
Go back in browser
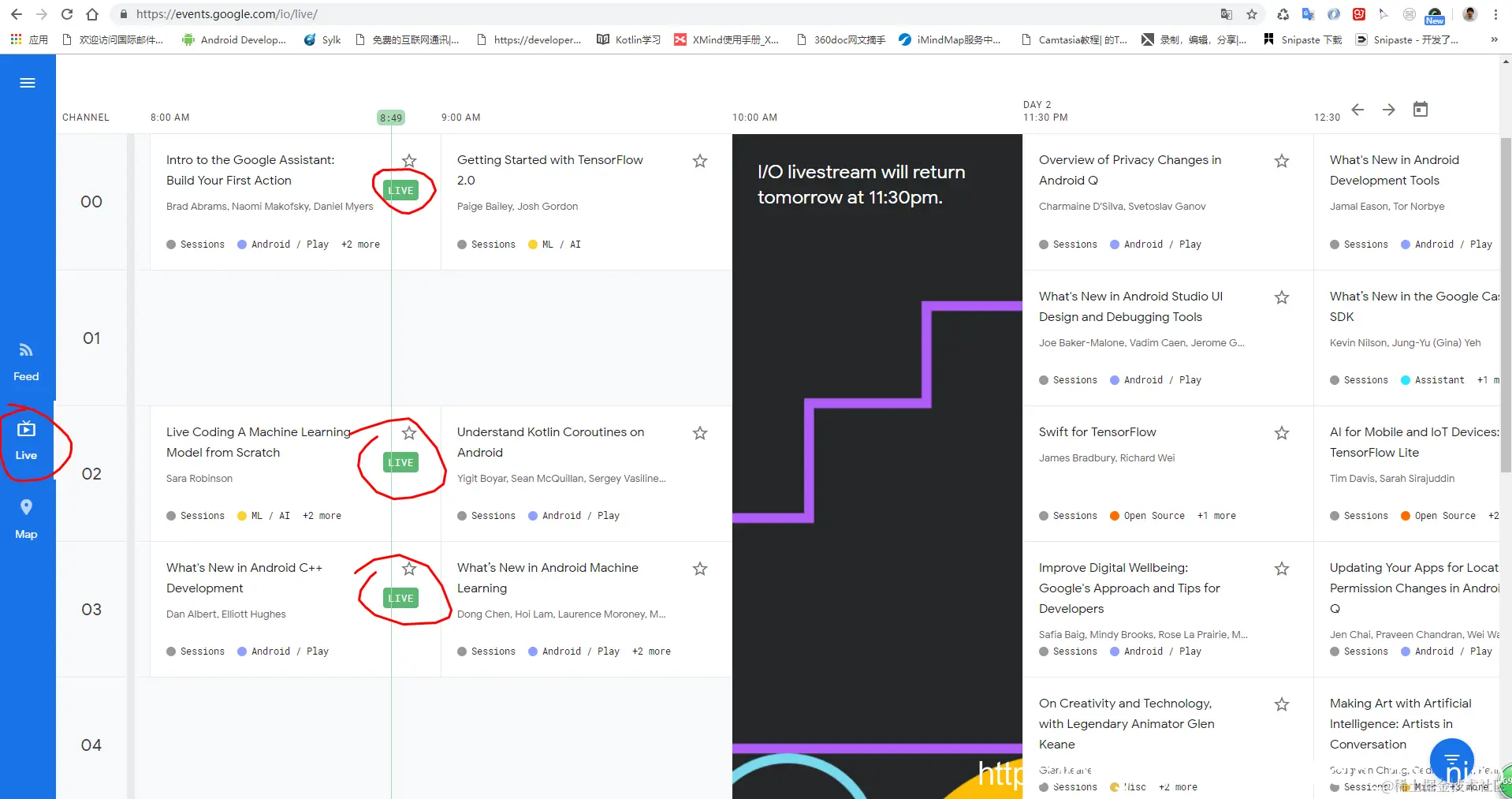[x=16, y=14]
